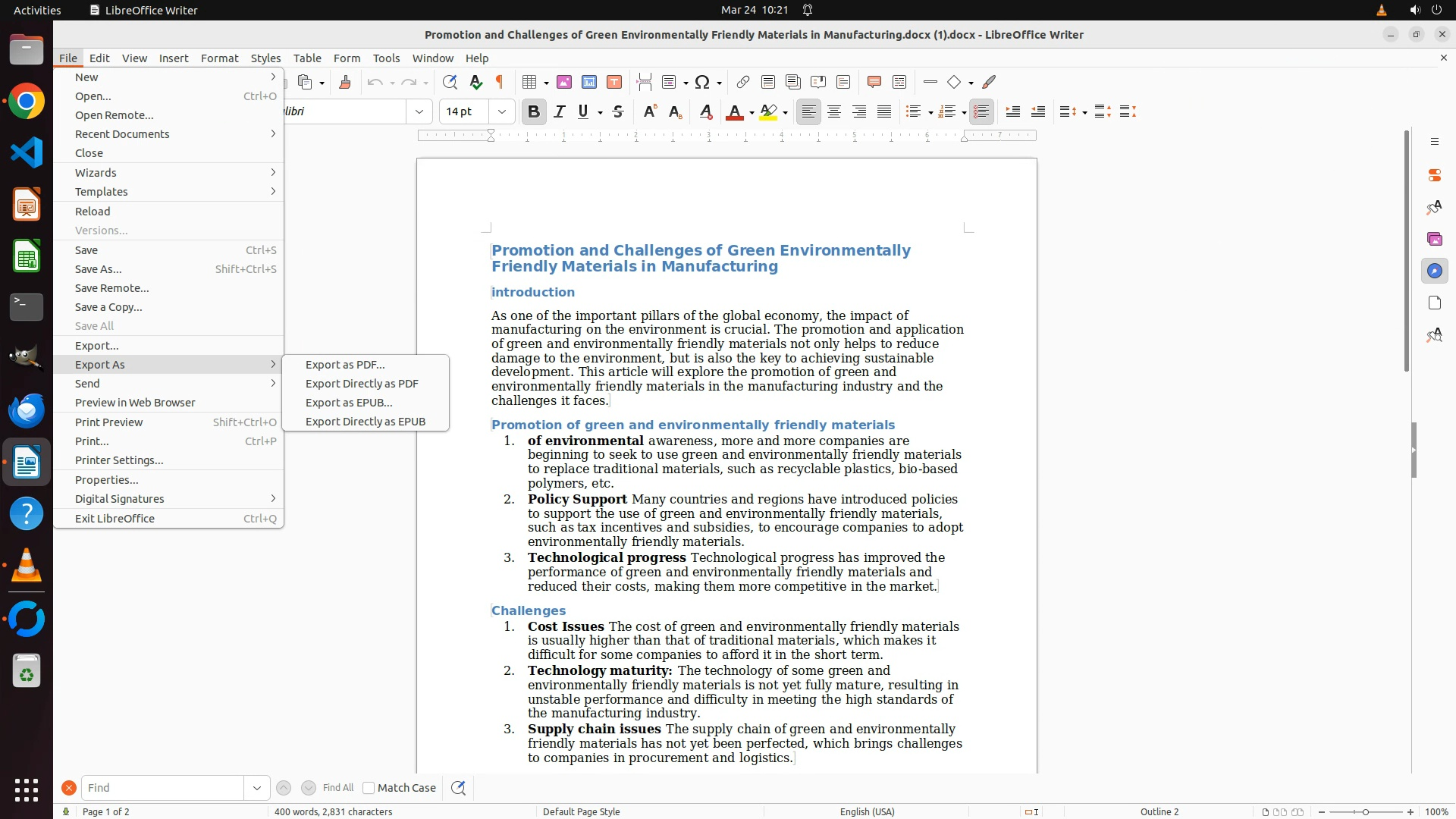Toggle Bold formatting button
1456x819 pixels.
click(533, 112)
